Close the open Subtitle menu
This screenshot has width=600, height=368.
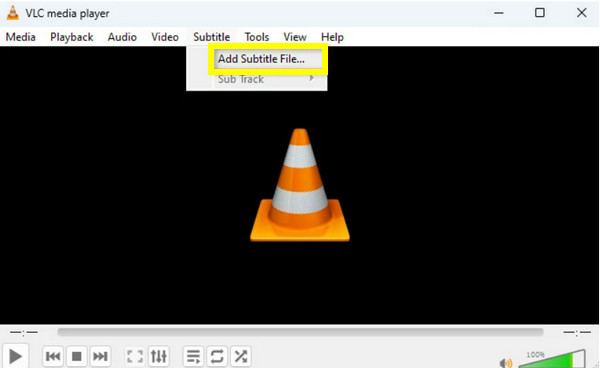(212, 37)
